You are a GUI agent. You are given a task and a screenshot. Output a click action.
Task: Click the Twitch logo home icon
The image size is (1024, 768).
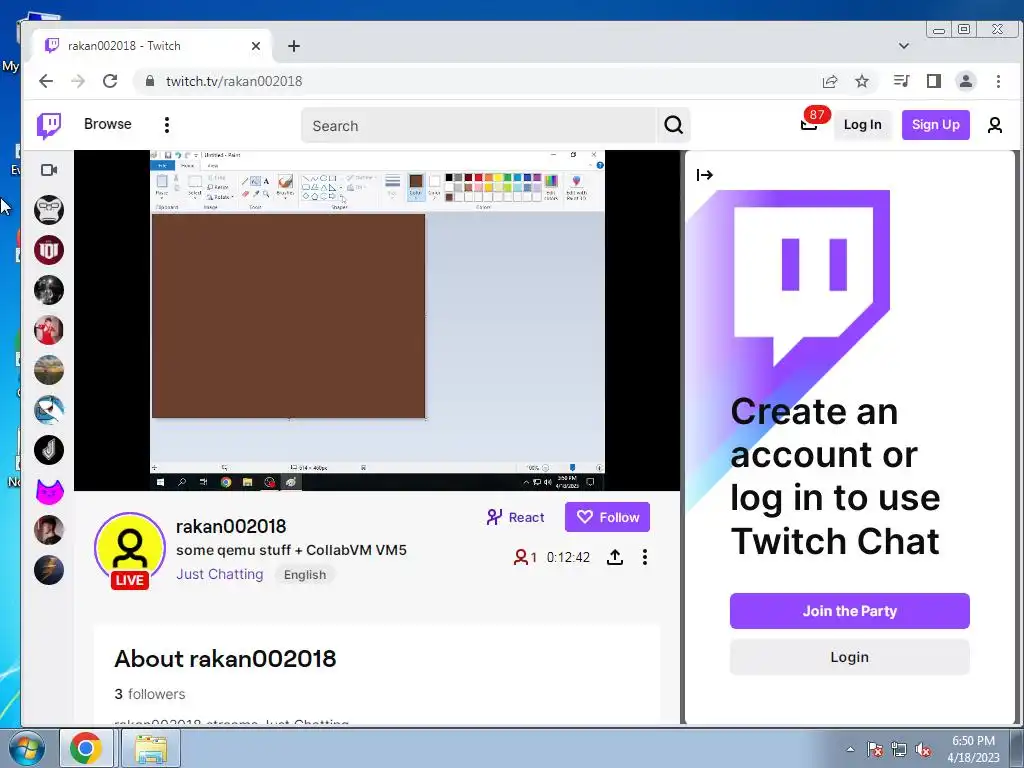(x=49, y=125)
